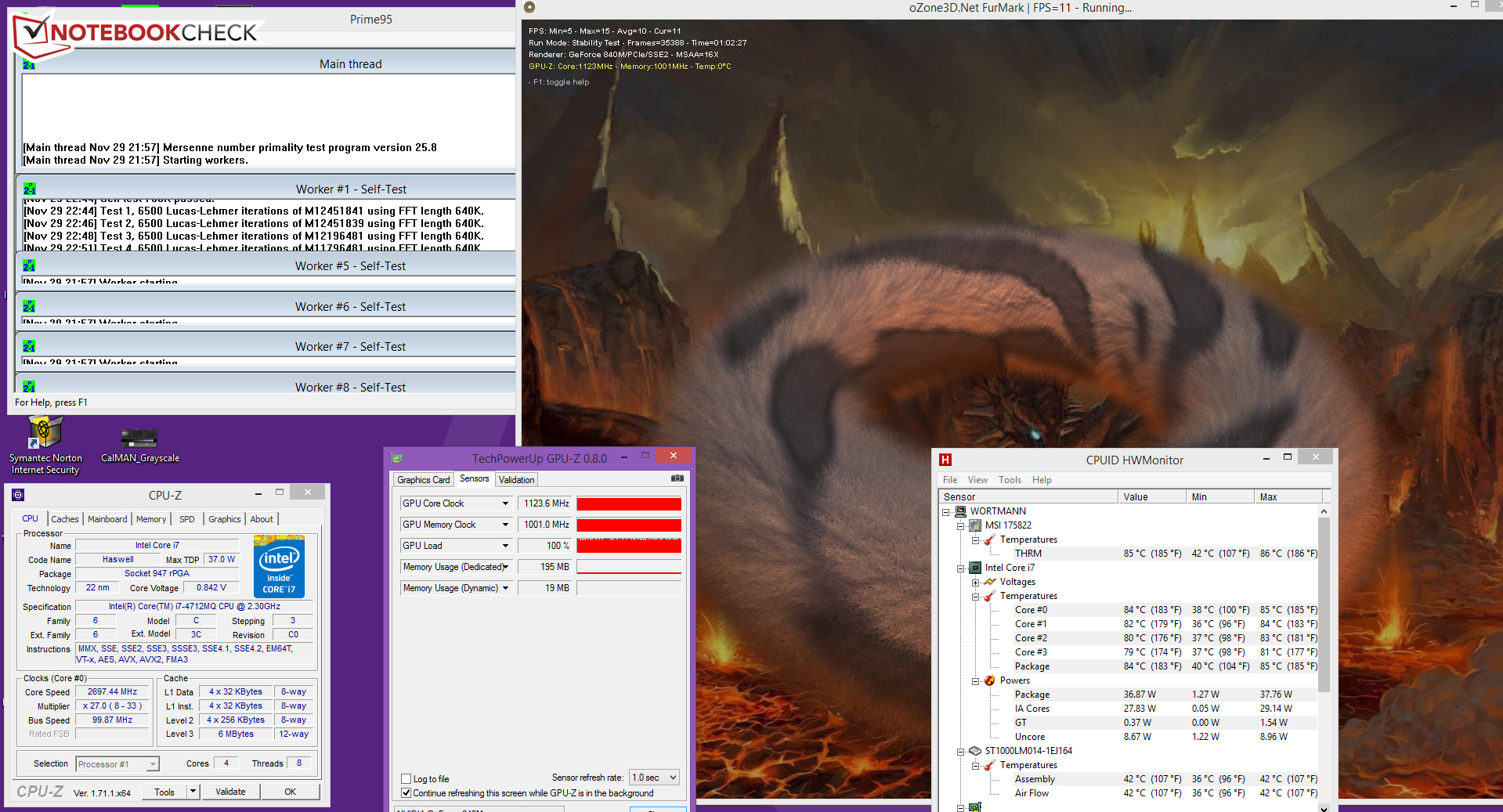Switch to the Validation tab in GPU-Z

[517, 480]
